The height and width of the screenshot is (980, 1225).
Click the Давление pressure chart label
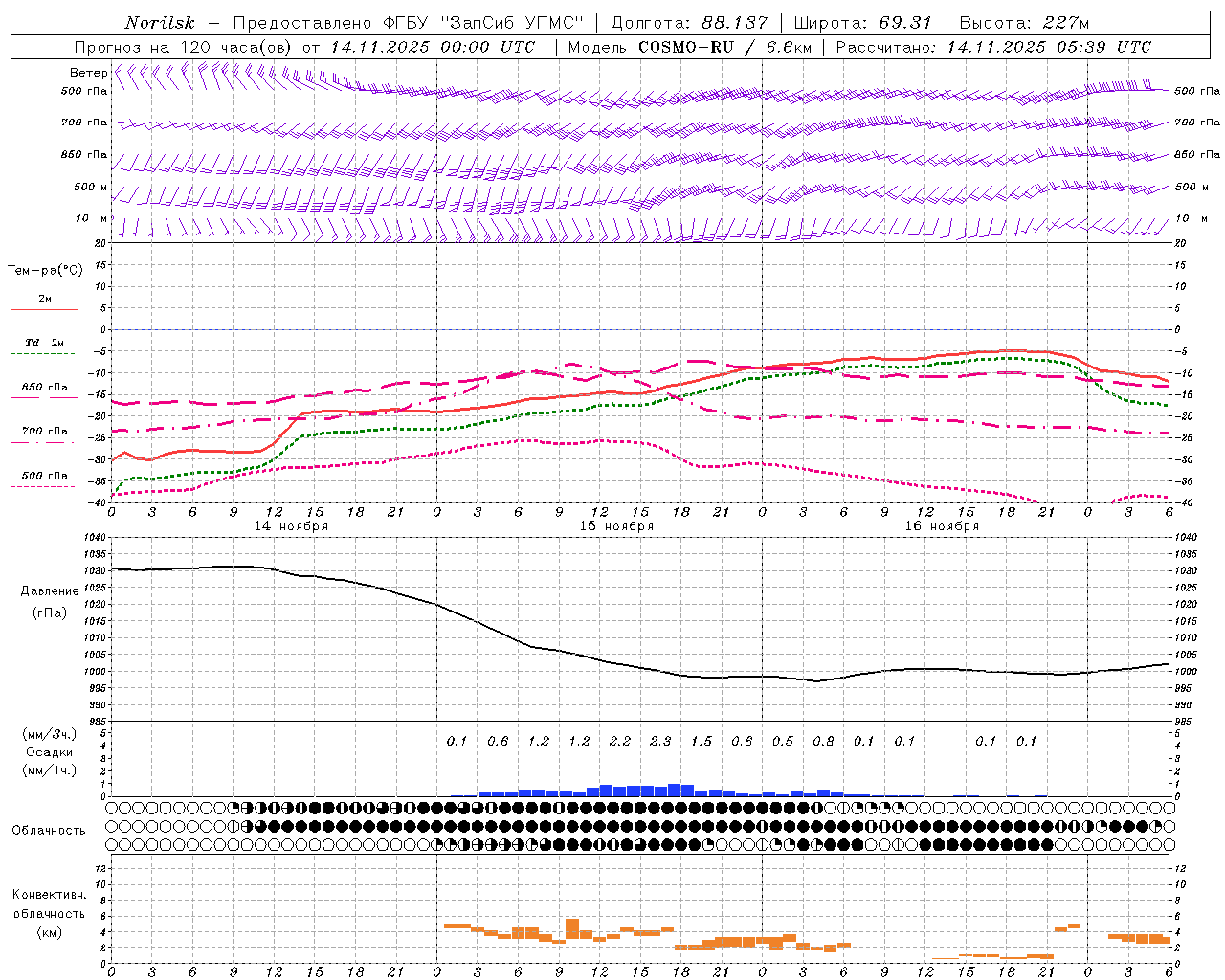[x=50, y=591]
